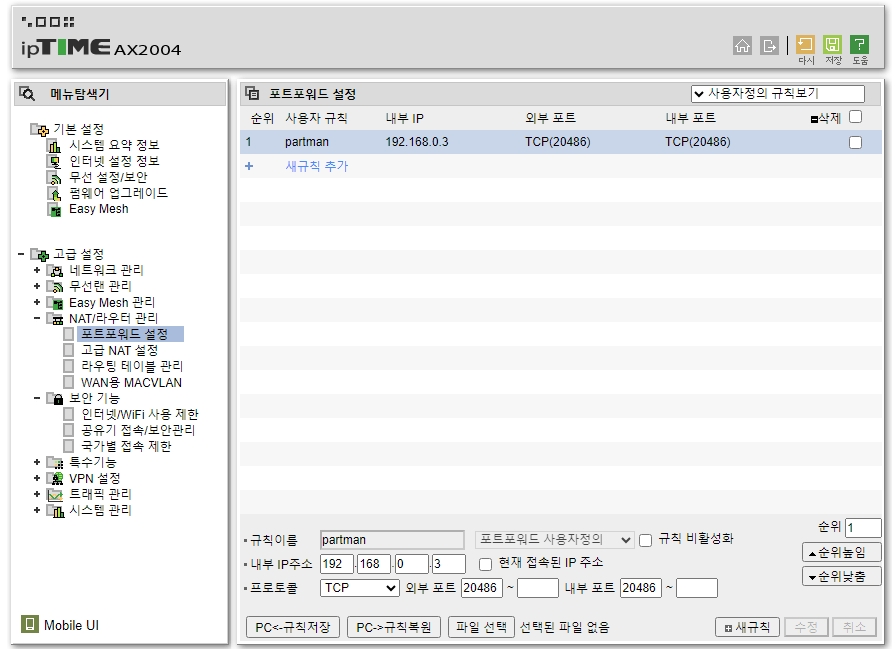
Task: Click the 네트워크 관리 icon
Action: pyautogui.click(x=55, y=271)
